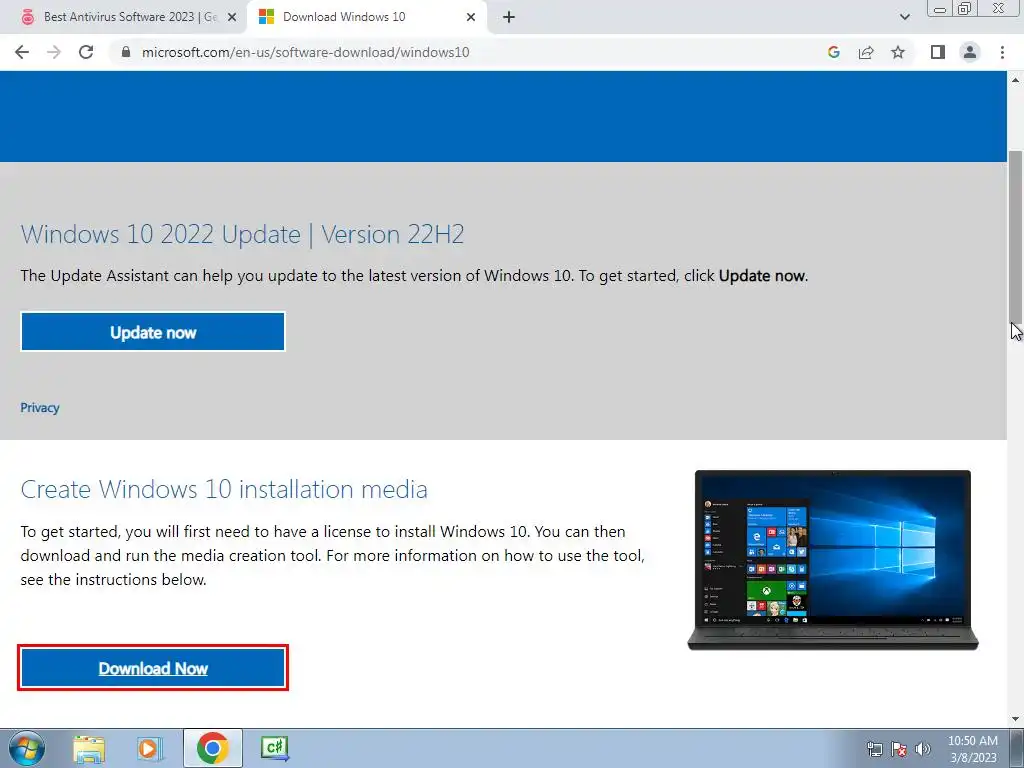The image size is (1024, 768).
Task: Click the scrollbar up arrow
Action: coord(1016,80)
